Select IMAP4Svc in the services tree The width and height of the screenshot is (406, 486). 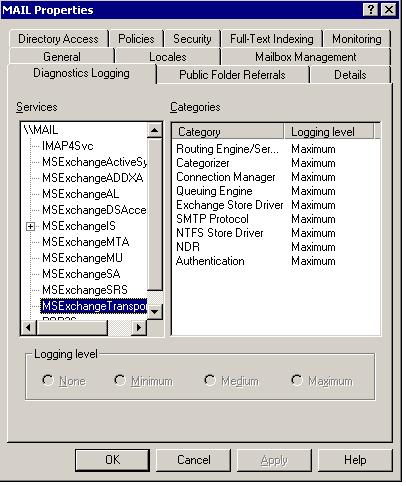click(x=68, y=146)
